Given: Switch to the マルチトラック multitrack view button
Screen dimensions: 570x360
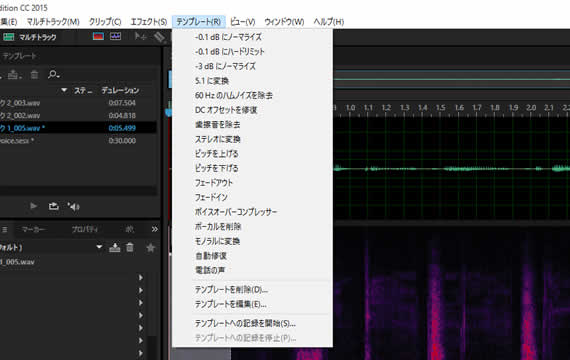Looking at the screenshot, I should (x=30, y=37).
